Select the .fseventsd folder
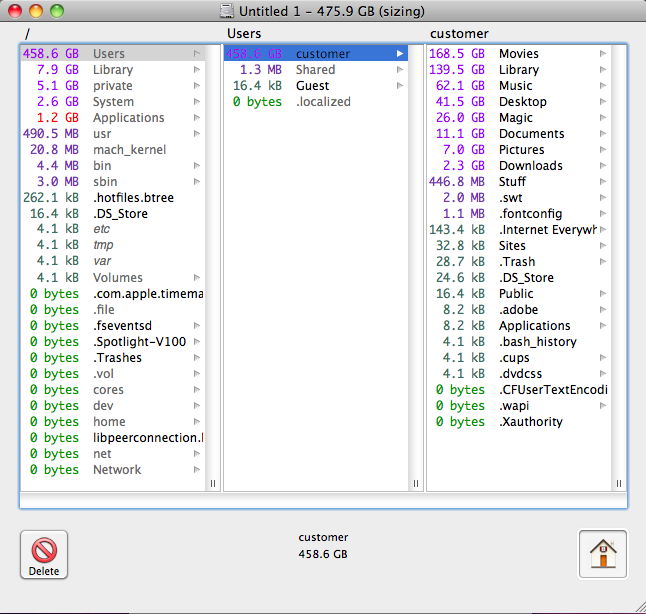The width and height of the screenshot is (646, 614). point(112,326)
